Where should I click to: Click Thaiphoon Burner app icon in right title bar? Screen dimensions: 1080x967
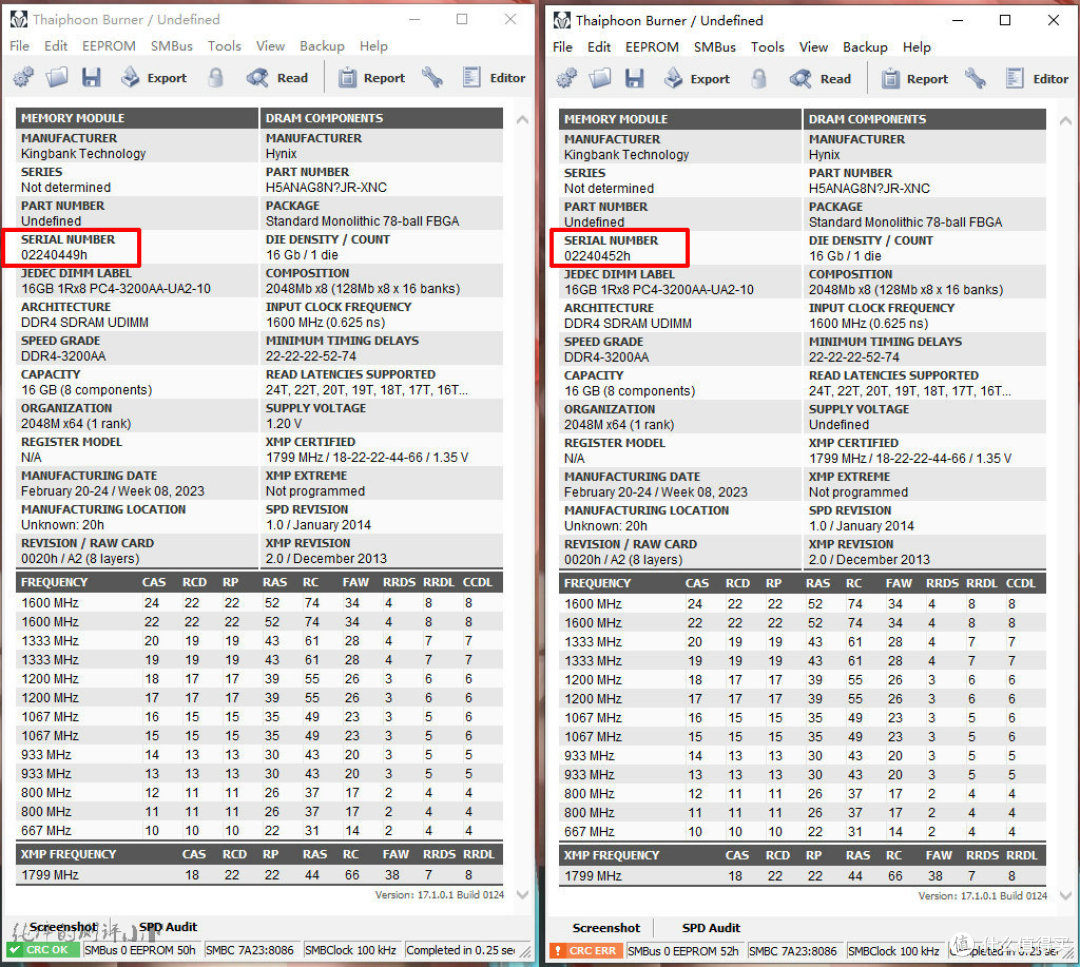point(562,21)
